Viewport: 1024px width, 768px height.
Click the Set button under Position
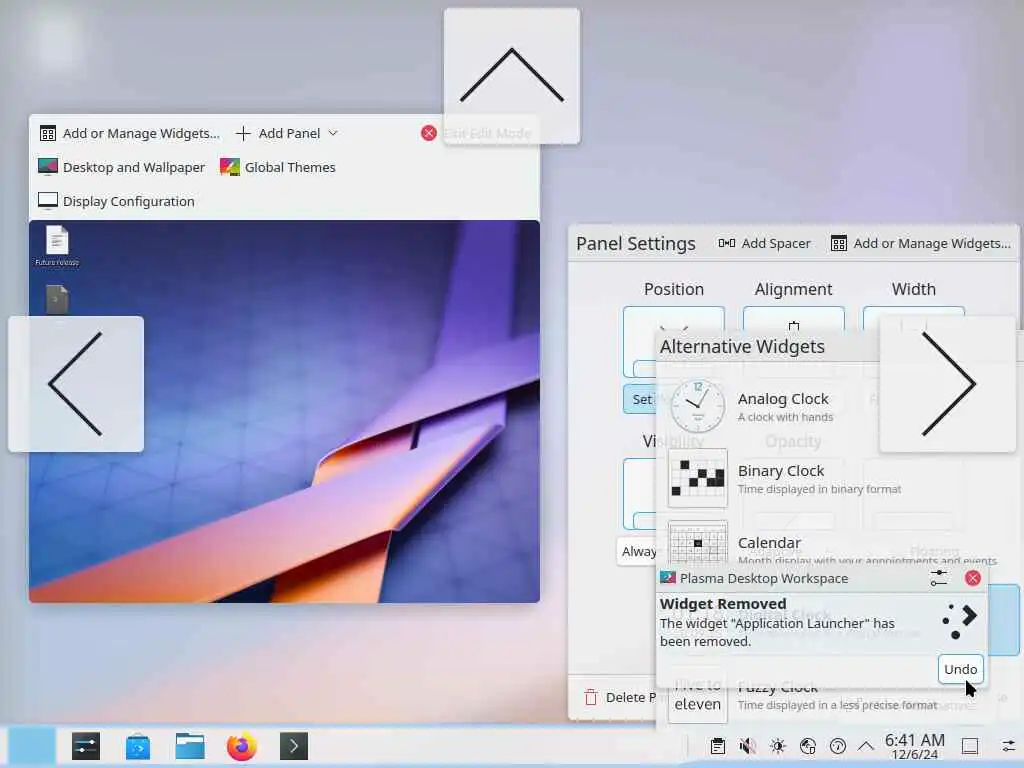pos(639,399)
